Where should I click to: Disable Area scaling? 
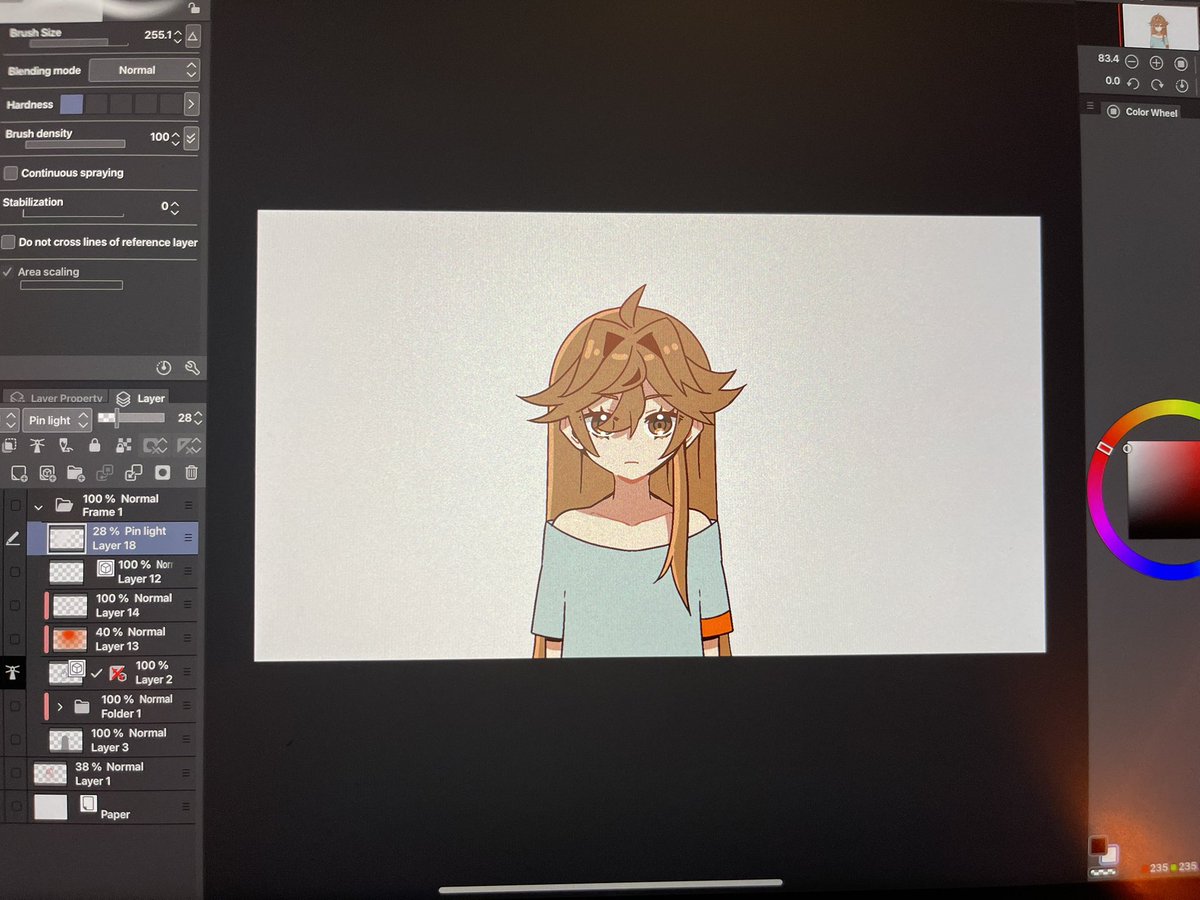click(8, 270)
